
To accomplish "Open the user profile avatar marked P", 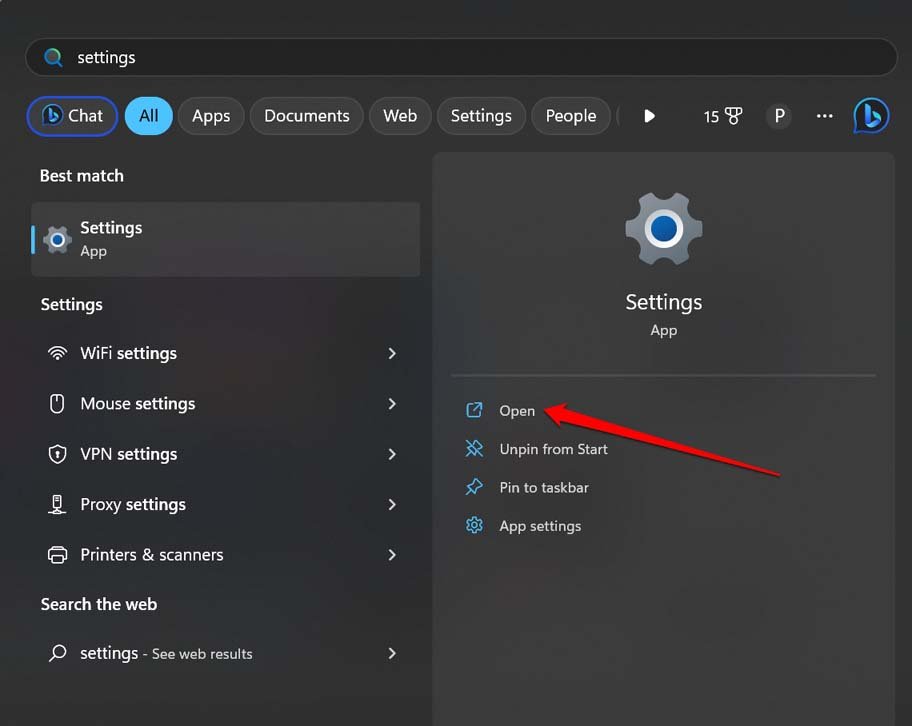I will click(x=778, y=115).
